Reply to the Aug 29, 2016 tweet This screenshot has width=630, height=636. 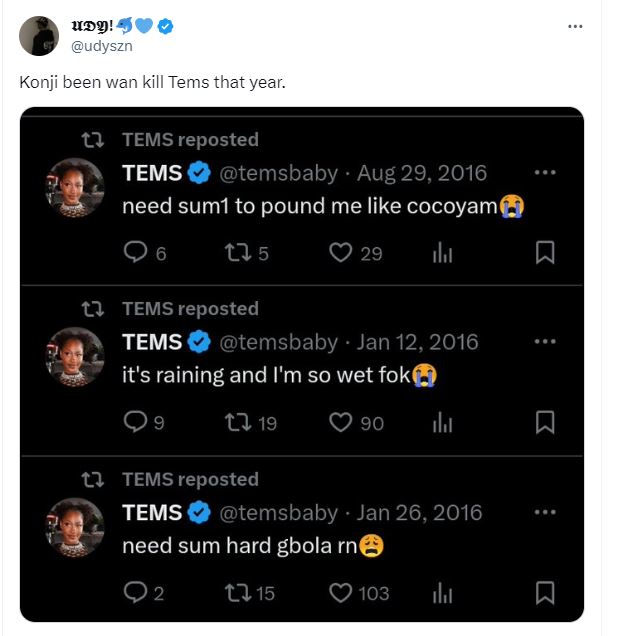pyautogui.click(x=135, y=253)
